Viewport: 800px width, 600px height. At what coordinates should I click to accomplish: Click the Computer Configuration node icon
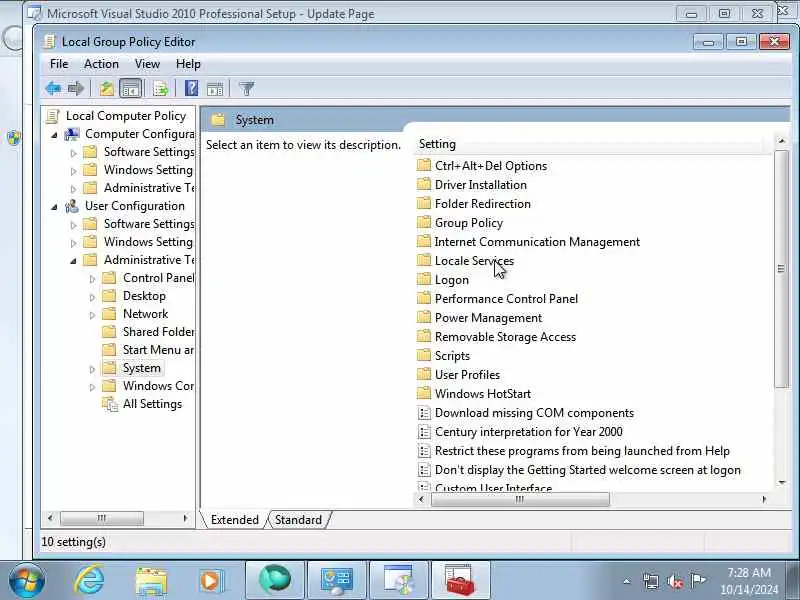coord(71,134)
